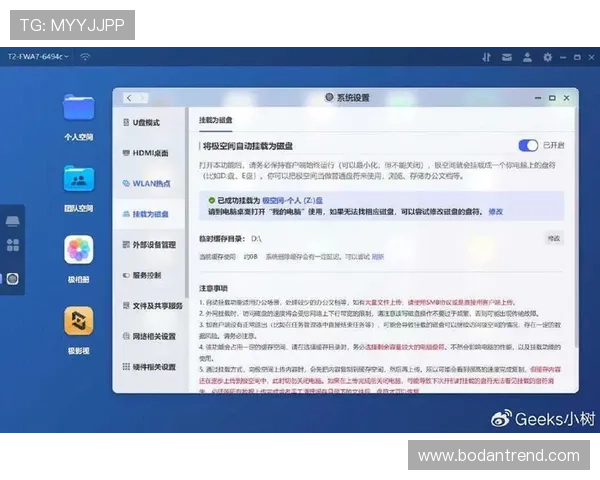This screenshot has width=600, height=480.
Task: Open the gear settings icon in the top bar
Action: 548,57
